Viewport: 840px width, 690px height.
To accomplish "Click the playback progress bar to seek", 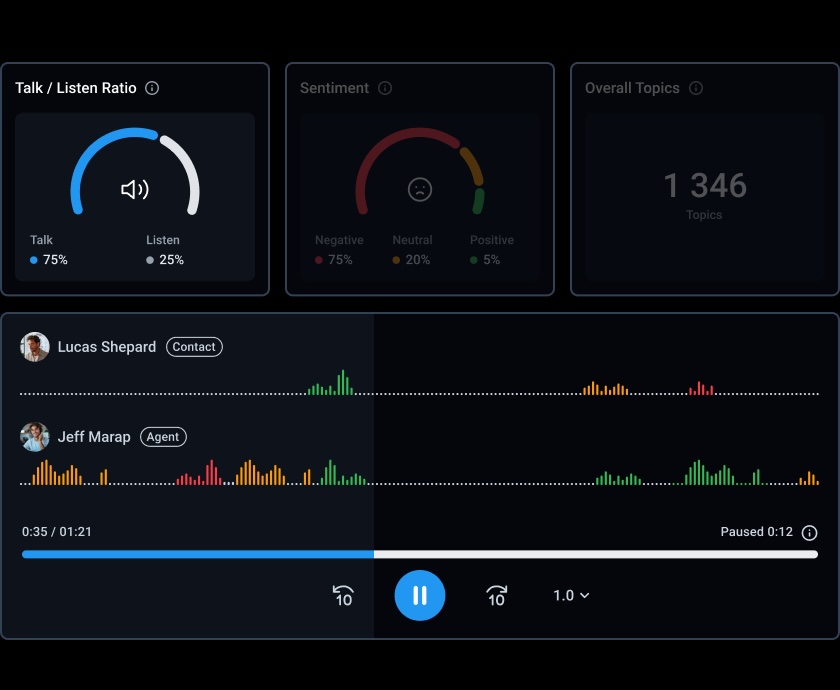I will pyautogui.click(x=420, y=552).
